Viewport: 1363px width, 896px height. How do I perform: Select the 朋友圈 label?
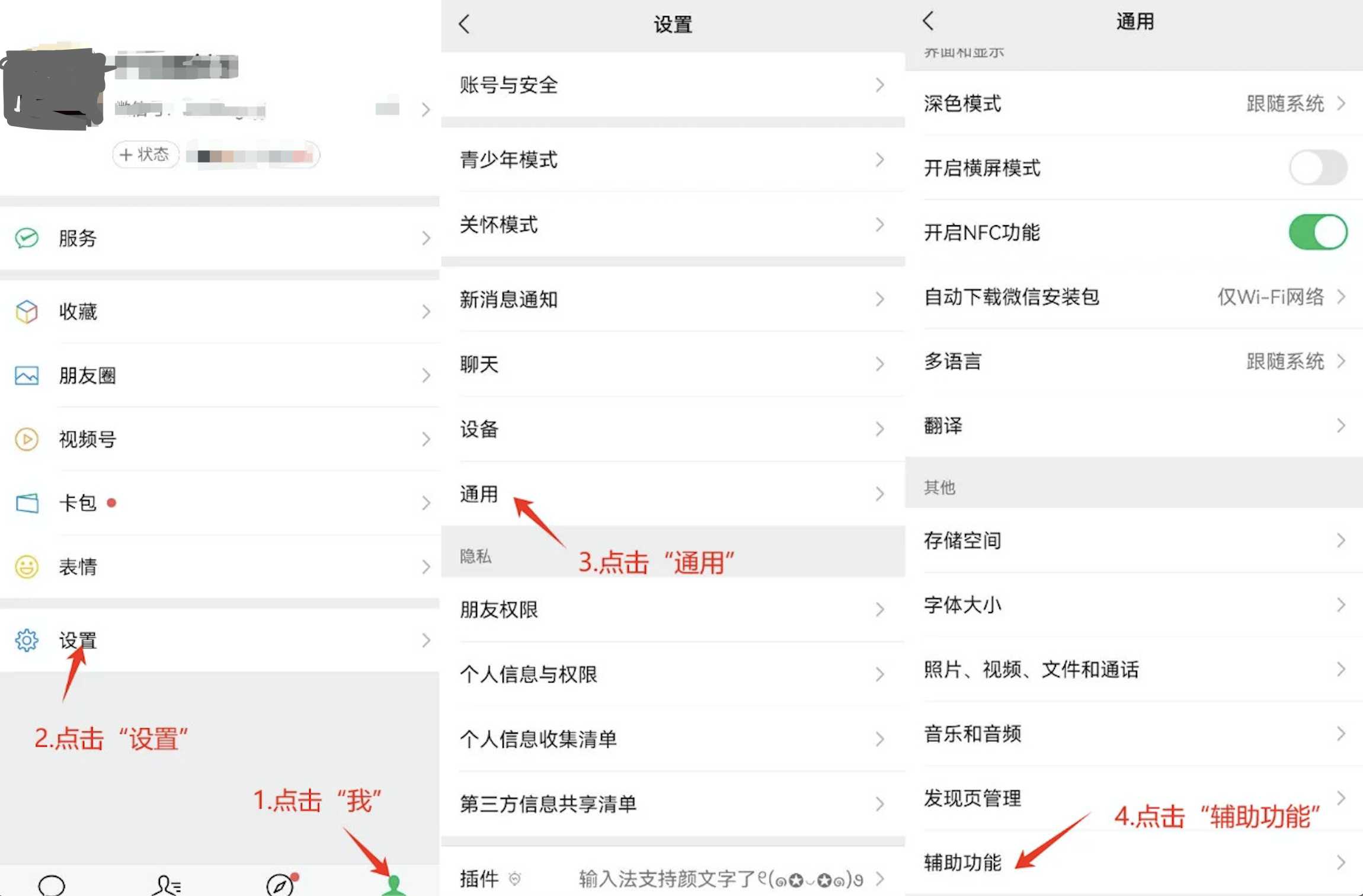coord(87,376)
